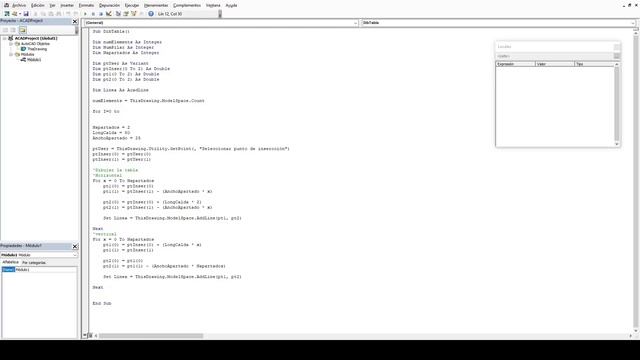Image resolution: width=640 pixels, height=360 pixels.
Task: Open the Herramientas menu
Action: point(156,5)
